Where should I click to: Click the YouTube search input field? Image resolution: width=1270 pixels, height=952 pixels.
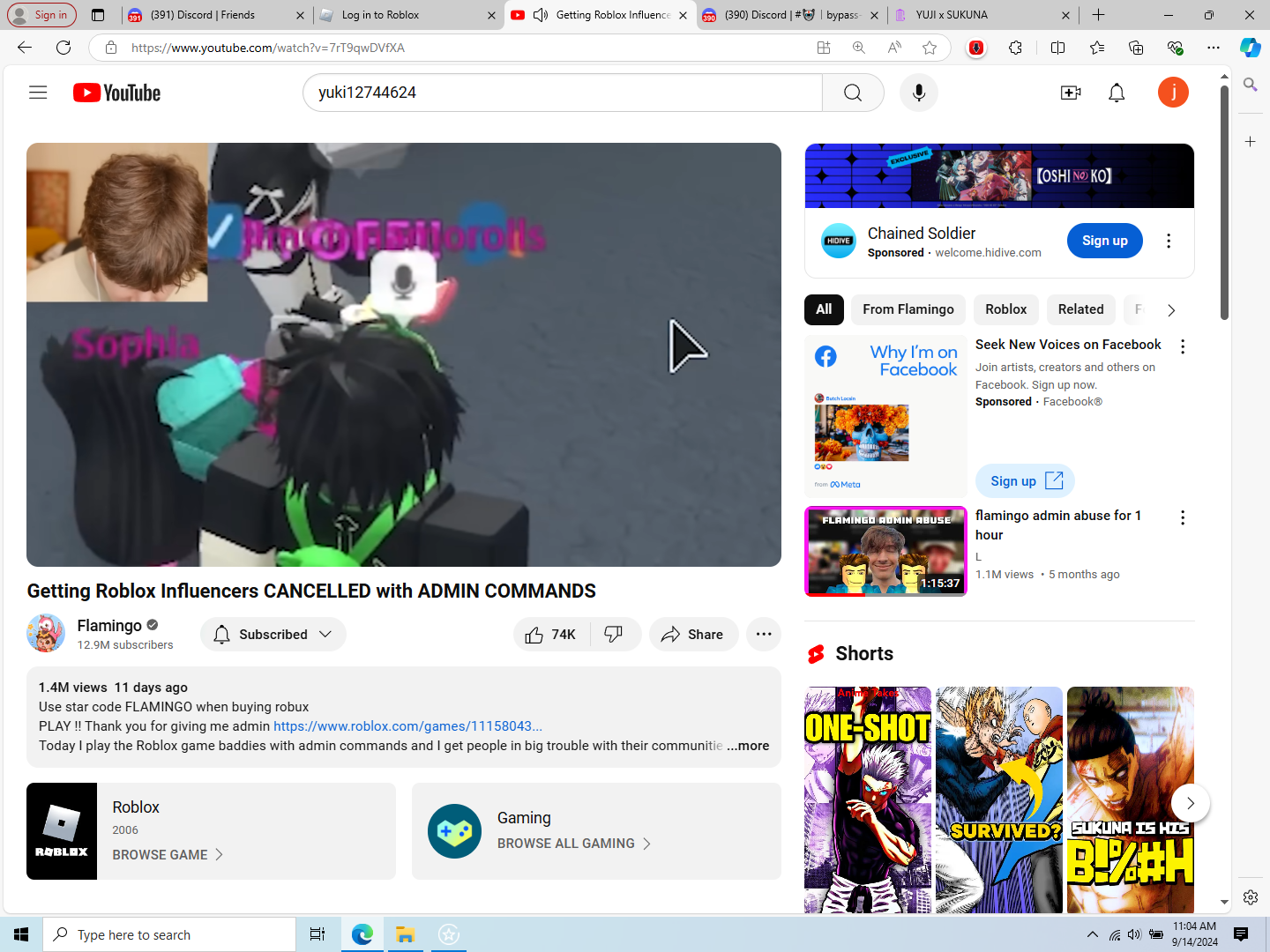[x=563, y=93]
